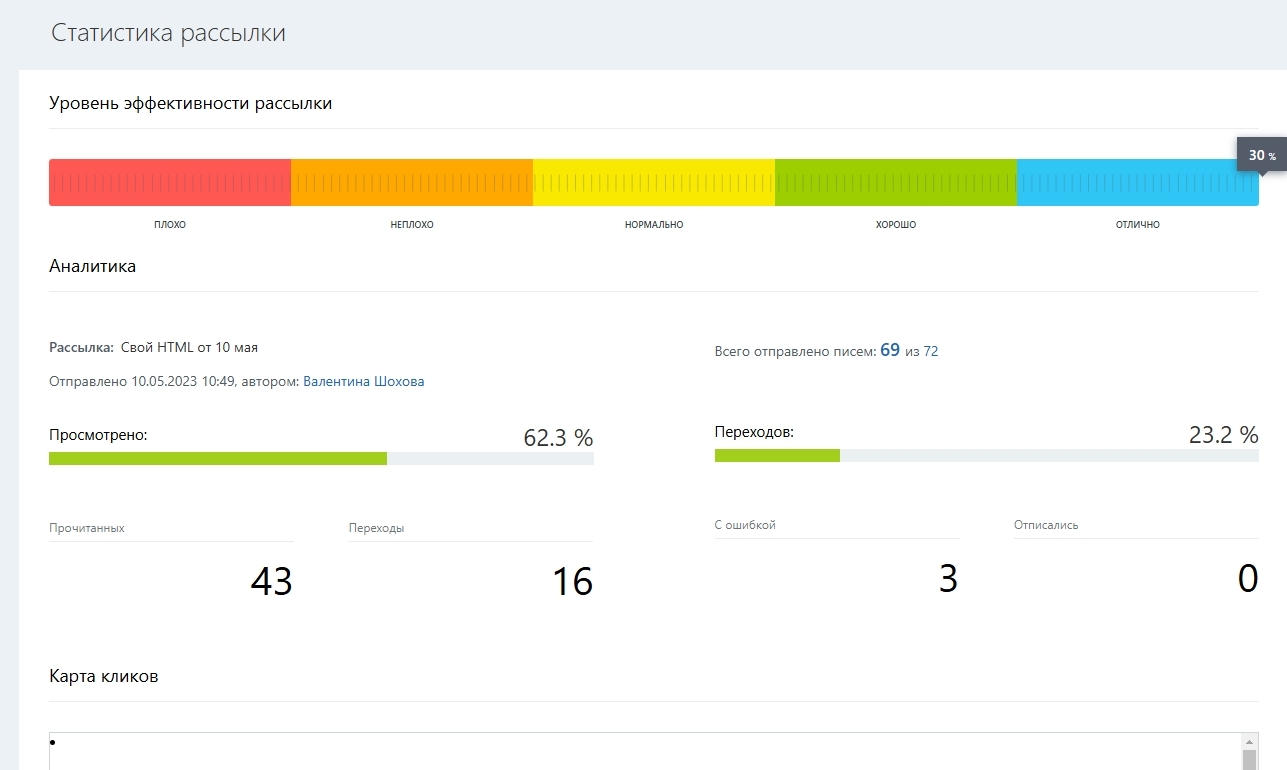Click the Переходы count 16
The width and height of the screenshot is (1287, 770).
click(573, 581)
